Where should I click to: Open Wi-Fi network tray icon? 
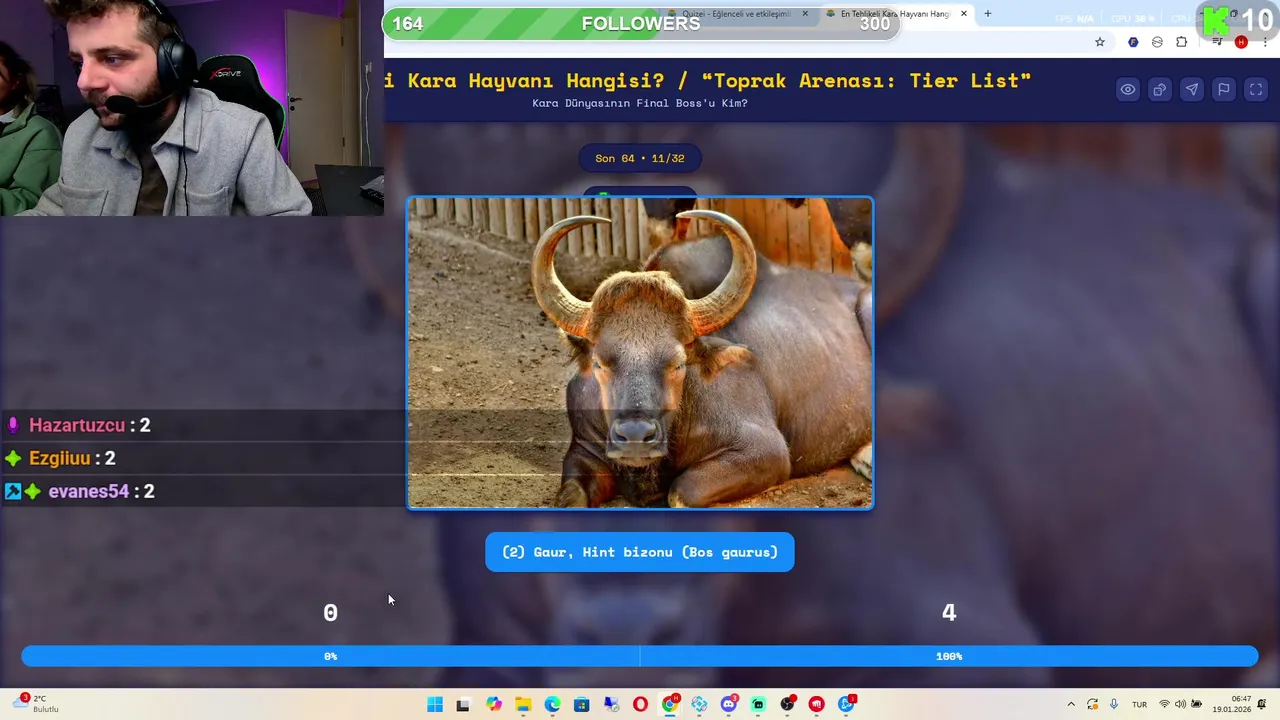click(1164, 705)
